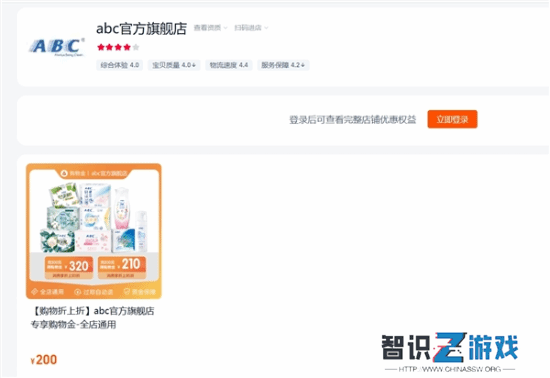Image resolution: width=550 pixels, height=378 pixels.
Task: Click the 立即登录 button
Action: pos(452,119)
